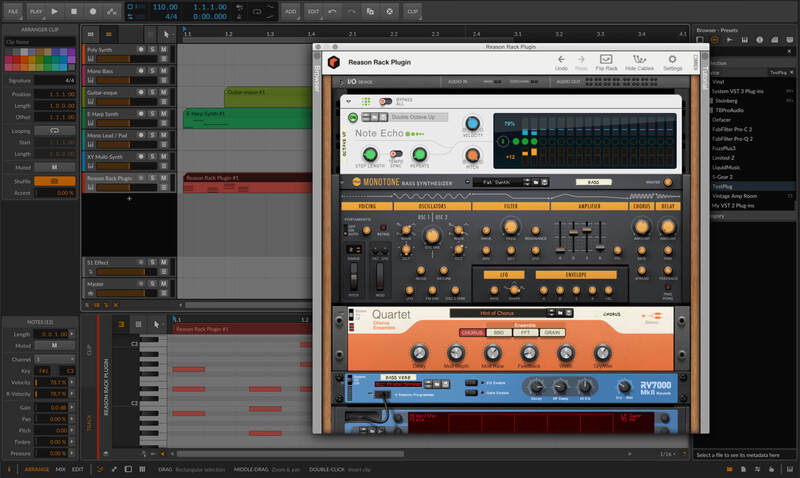
Task: Click the Bitwig toolbar undo arrow
Action: click(332, 11)
